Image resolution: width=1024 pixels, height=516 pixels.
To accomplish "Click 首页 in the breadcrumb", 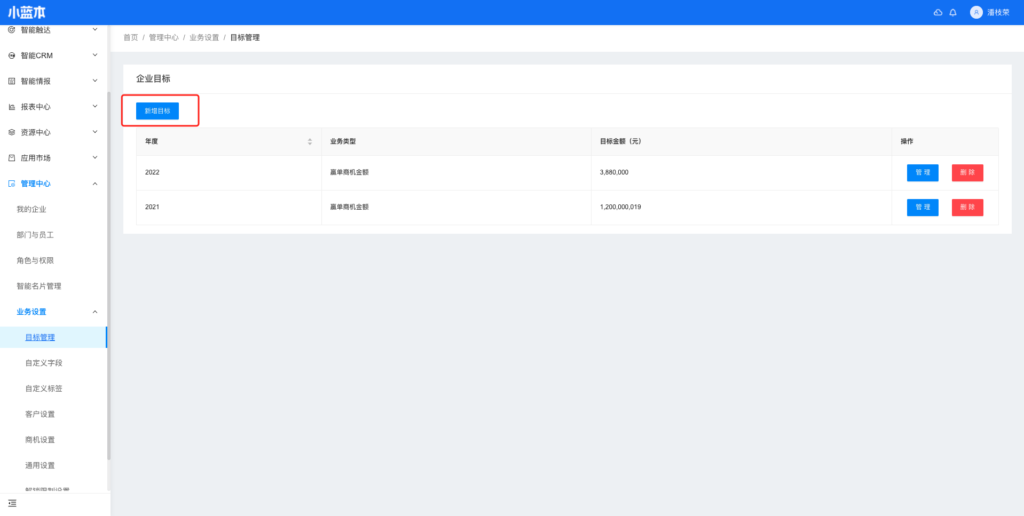I will tap(130, 37).
